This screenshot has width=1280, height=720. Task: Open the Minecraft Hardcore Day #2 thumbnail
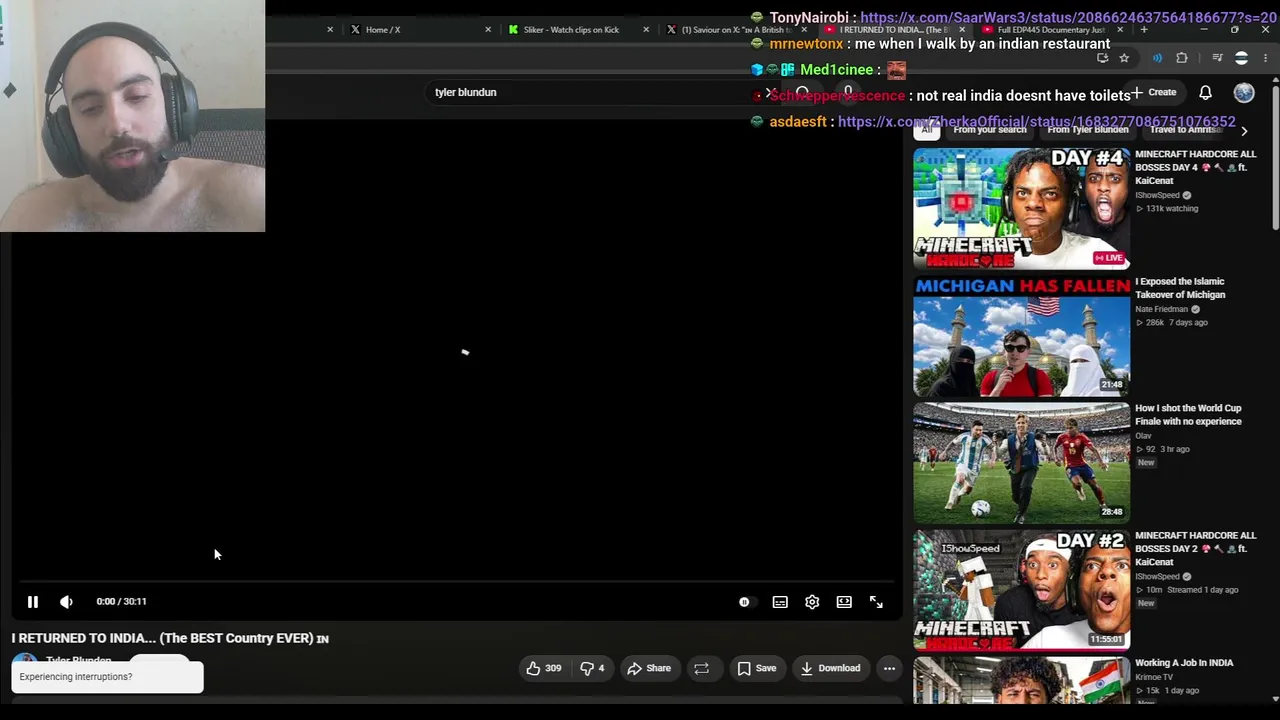[x=1021, y=590]
